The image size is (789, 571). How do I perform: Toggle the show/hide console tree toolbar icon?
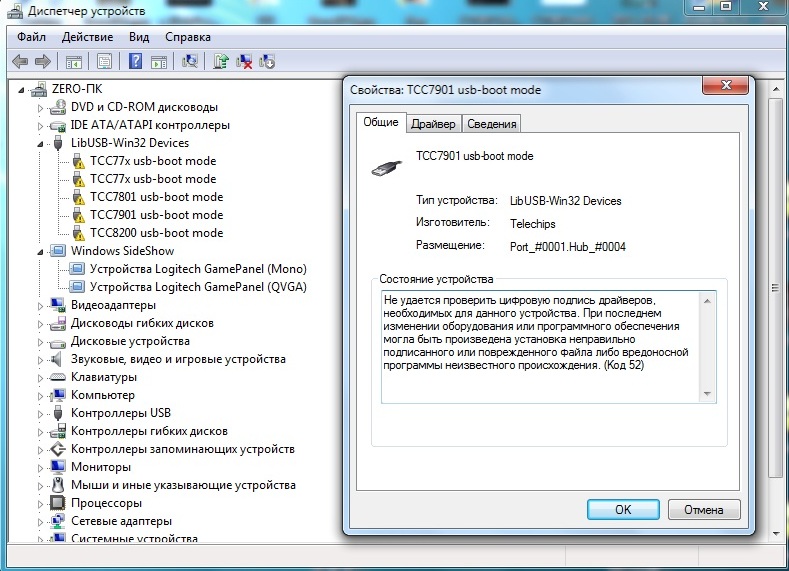coord(73,62)
